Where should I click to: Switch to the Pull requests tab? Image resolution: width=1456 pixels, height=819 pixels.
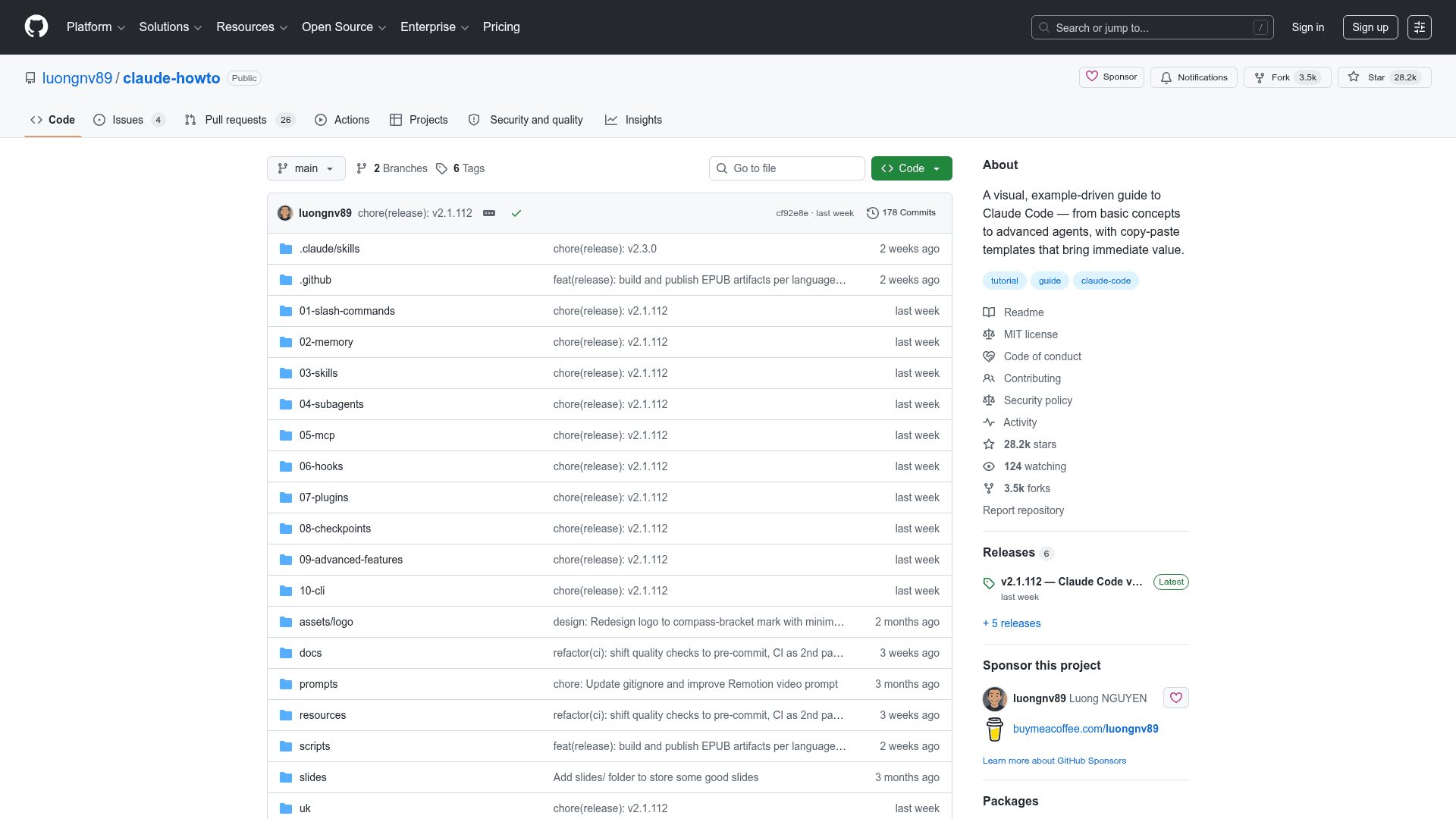235,120
